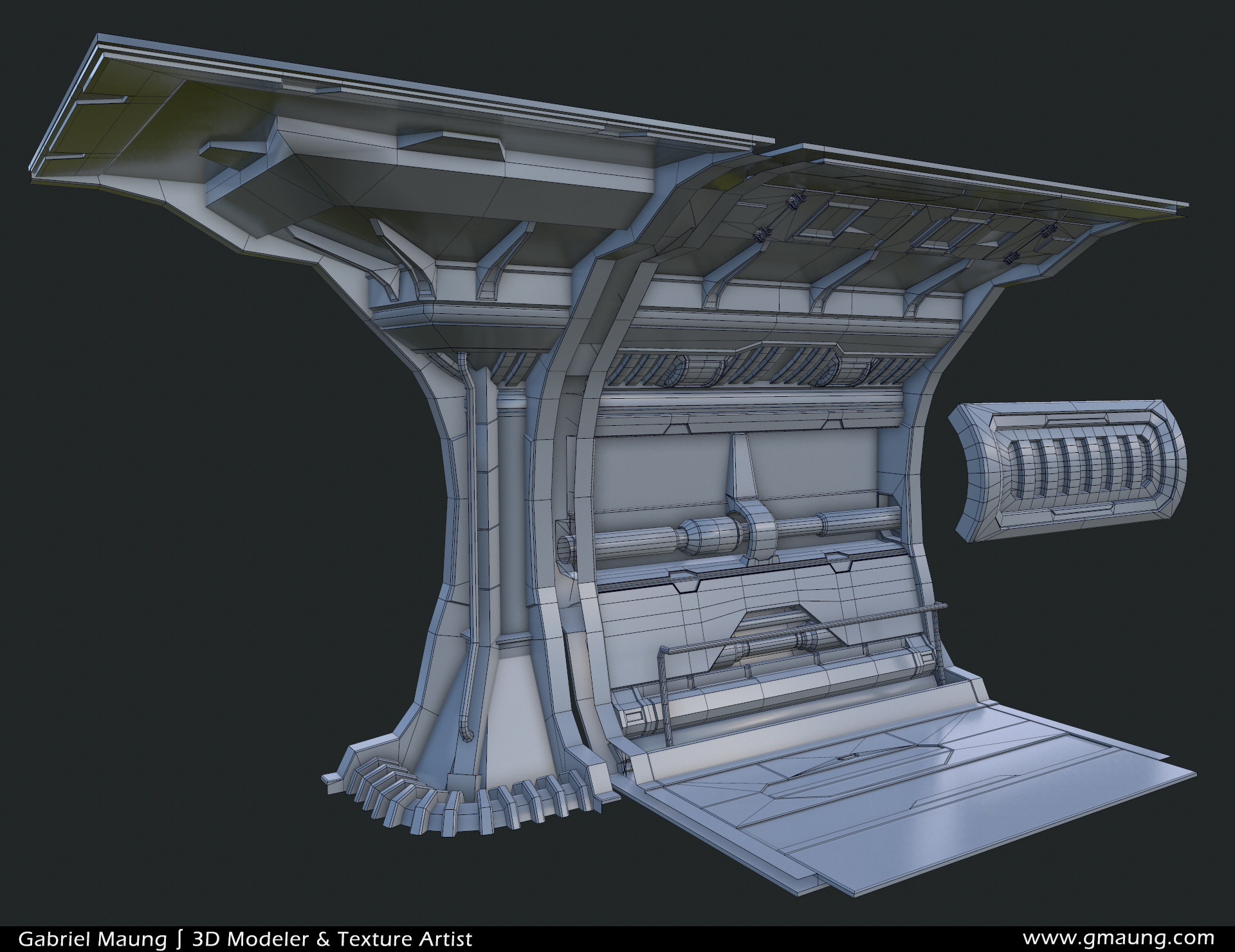This screenshot has width=1235, height=952.
Task: Click the detached curved vent panel model
Action: point(1068,471)
